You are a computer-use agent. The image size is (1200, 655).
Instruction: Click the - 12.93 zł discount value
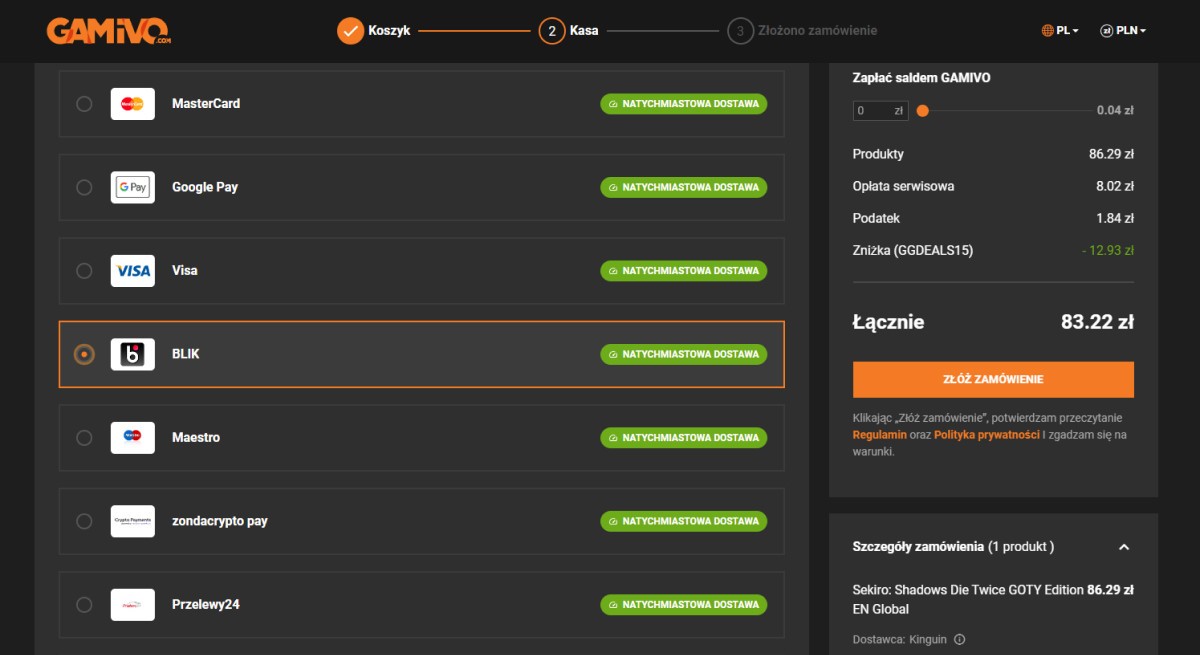tap(1107, 250)
